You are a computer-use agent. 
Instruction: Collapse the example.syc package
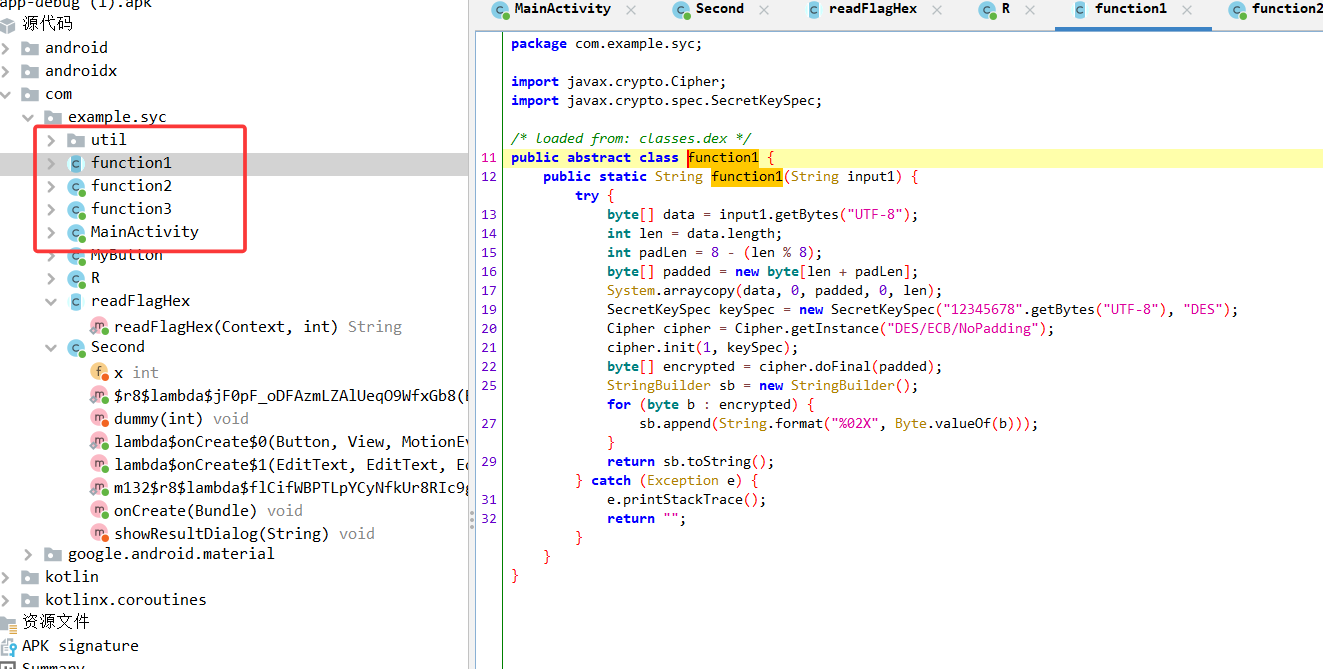pyautogui.click(x=28, y=117)
